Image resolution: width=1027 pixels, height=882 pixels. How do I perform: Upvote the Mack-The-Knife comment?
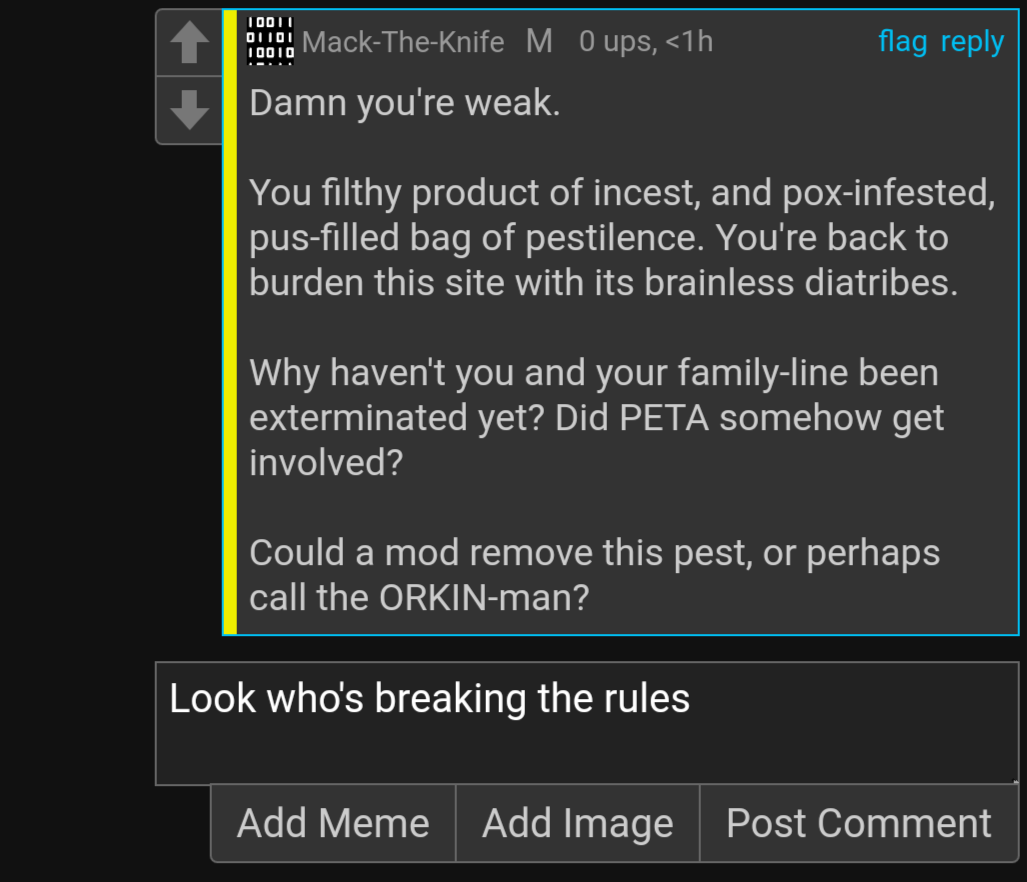[189, 43]
